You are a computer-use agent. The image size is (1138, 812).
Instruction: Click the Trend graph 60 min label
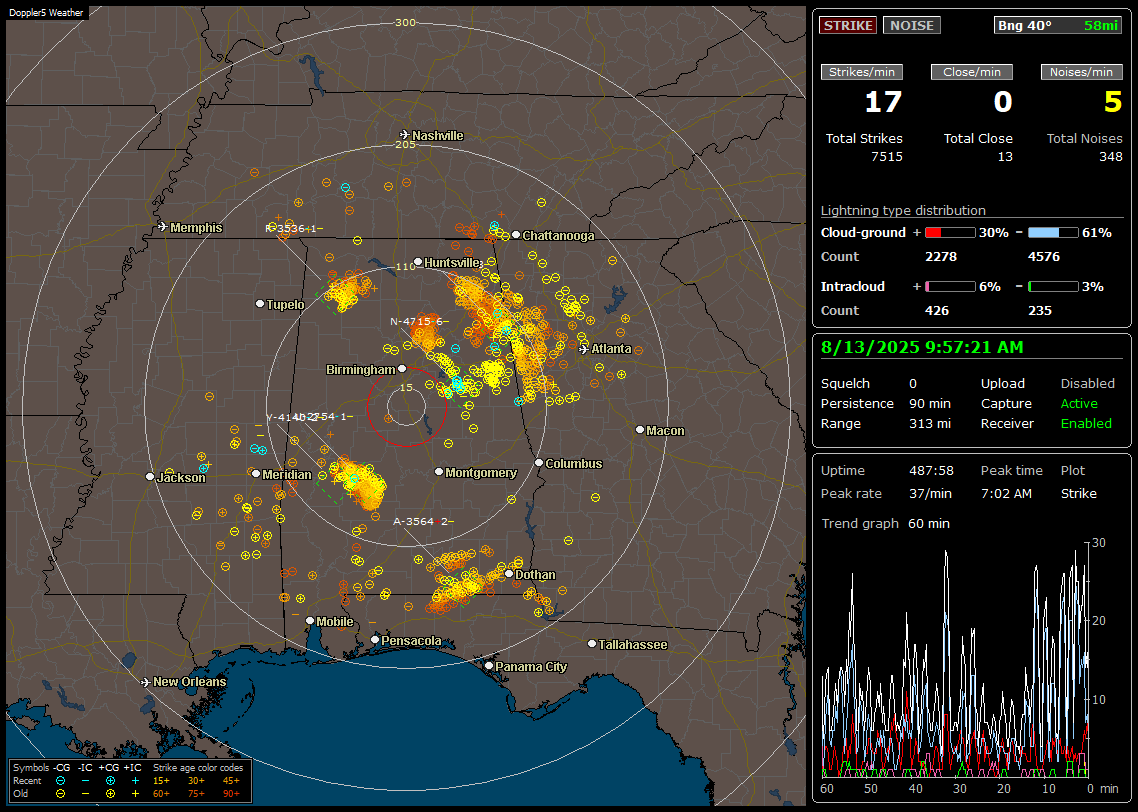coord(885,523)
